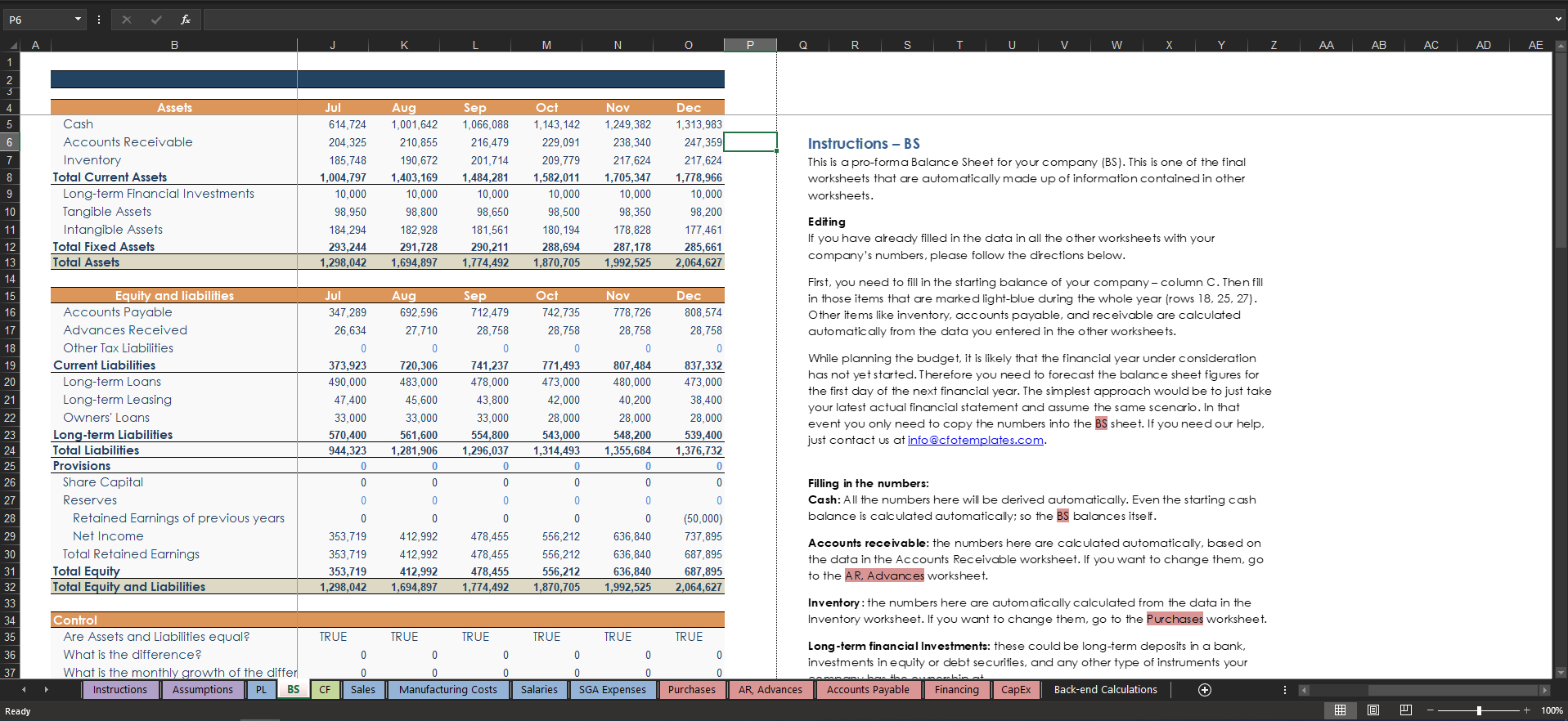Screen dimensions: 1568x721
Task: Switch to the CF sheet tab
Action: coord(325,690)
